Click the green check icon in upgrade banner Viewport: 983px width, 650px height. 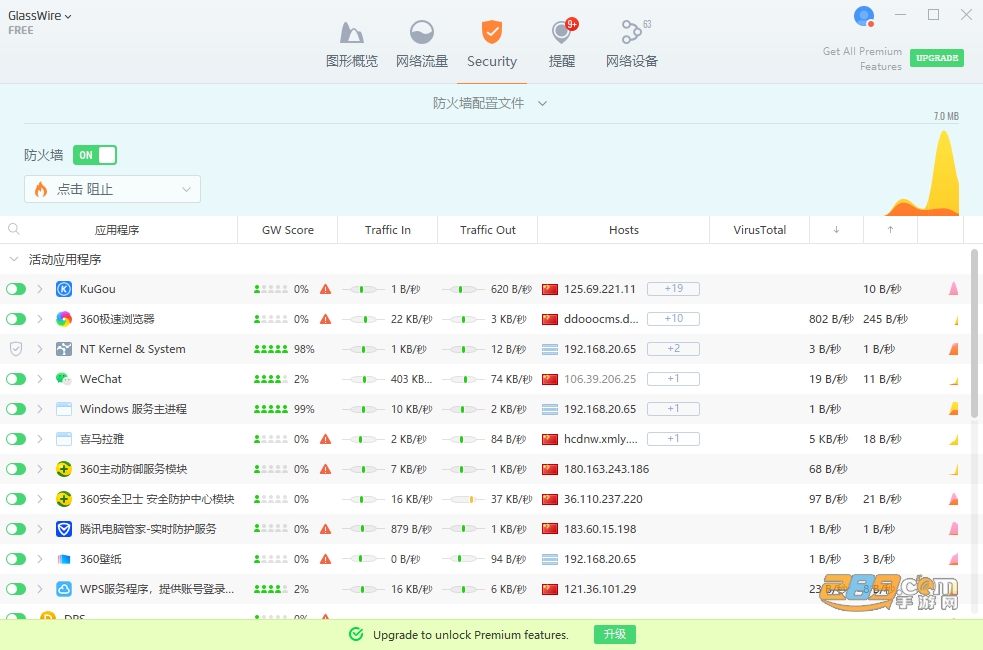pyautogui.click(x=356, y=634)
